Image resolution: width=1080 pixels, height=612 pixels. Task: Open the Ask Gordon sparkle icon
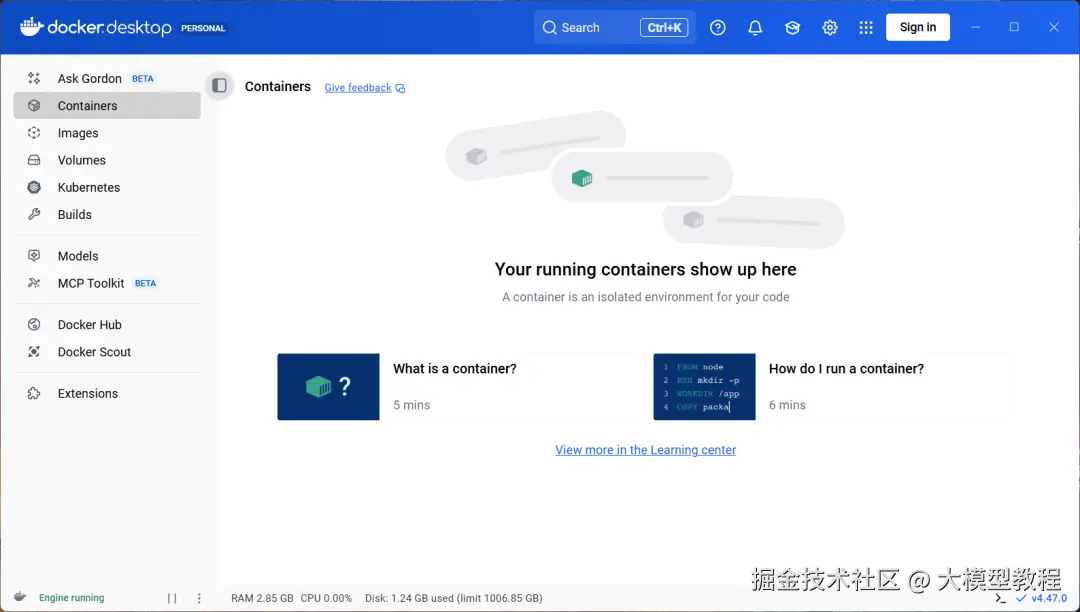tap(34, 78)
